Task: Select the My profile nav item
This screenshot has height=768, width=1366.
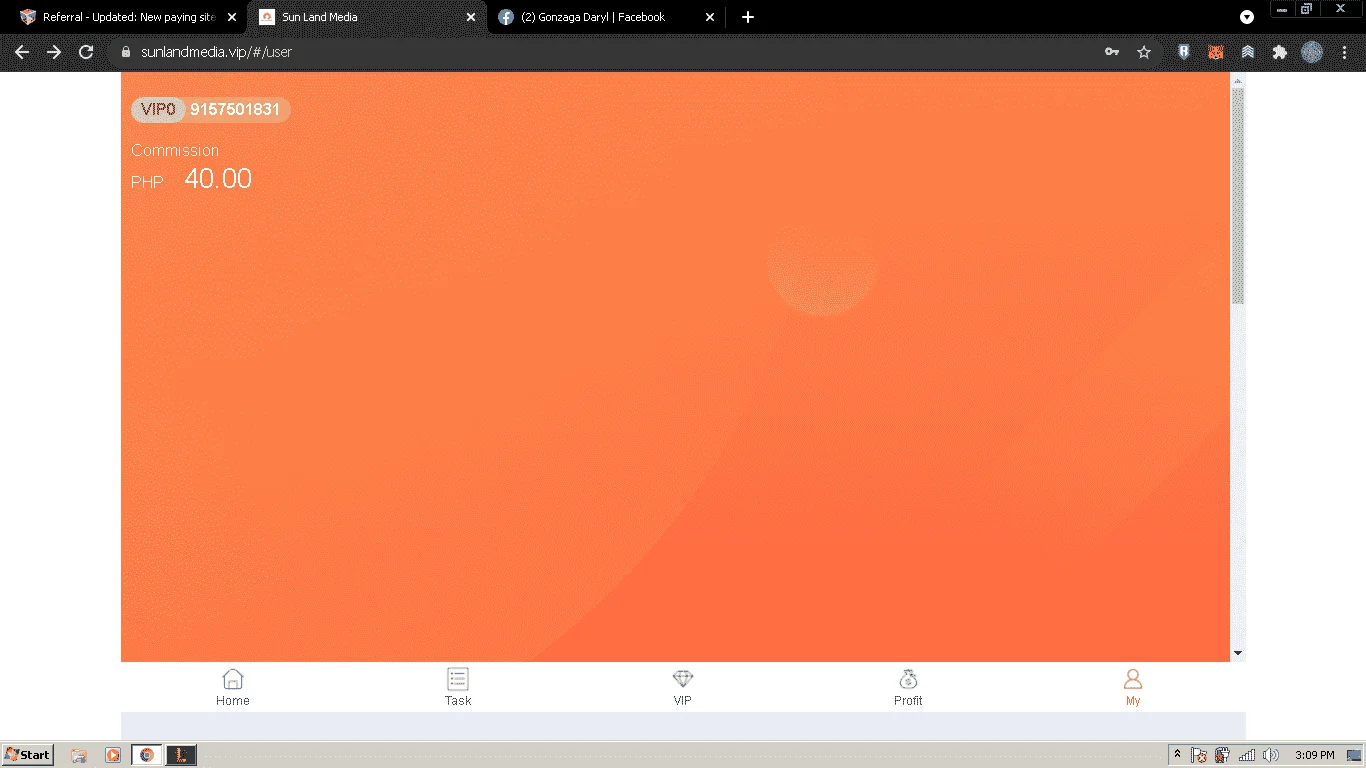Action: pos(1133,687)
